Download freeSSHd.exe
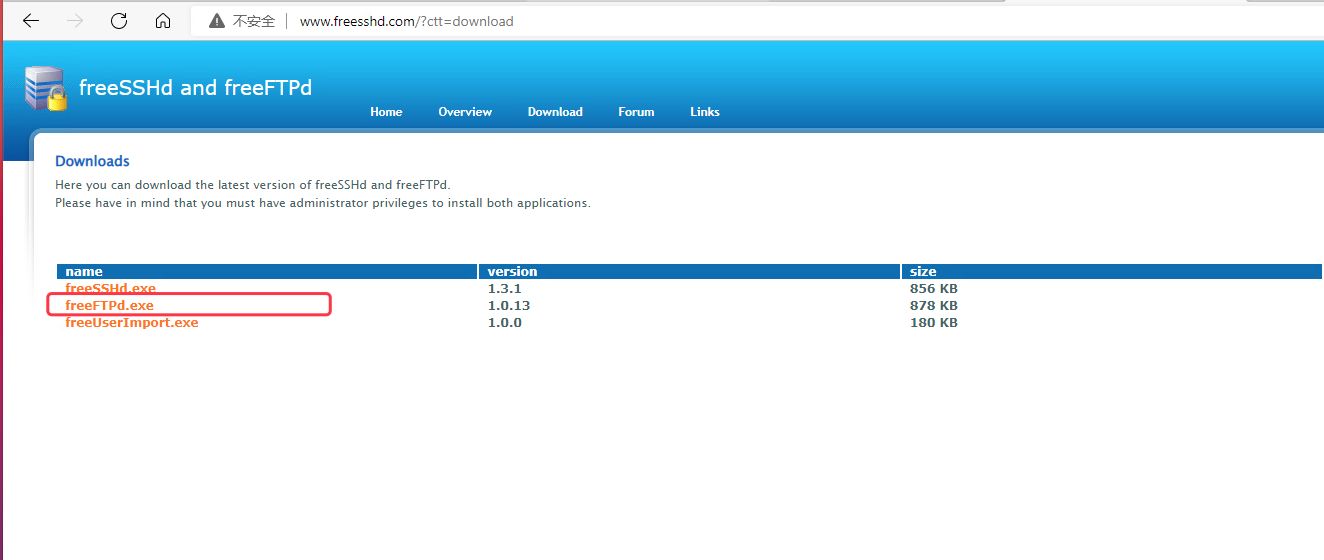Screen dimensions: 1324x560 (110, 288)
